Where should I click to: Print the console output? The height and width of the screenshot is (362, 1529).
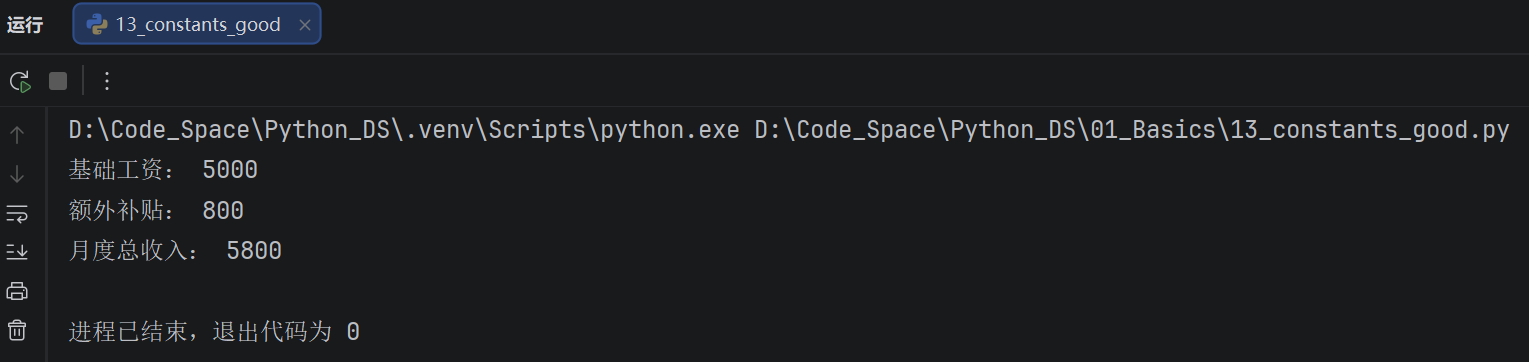(x=17, y=291)
